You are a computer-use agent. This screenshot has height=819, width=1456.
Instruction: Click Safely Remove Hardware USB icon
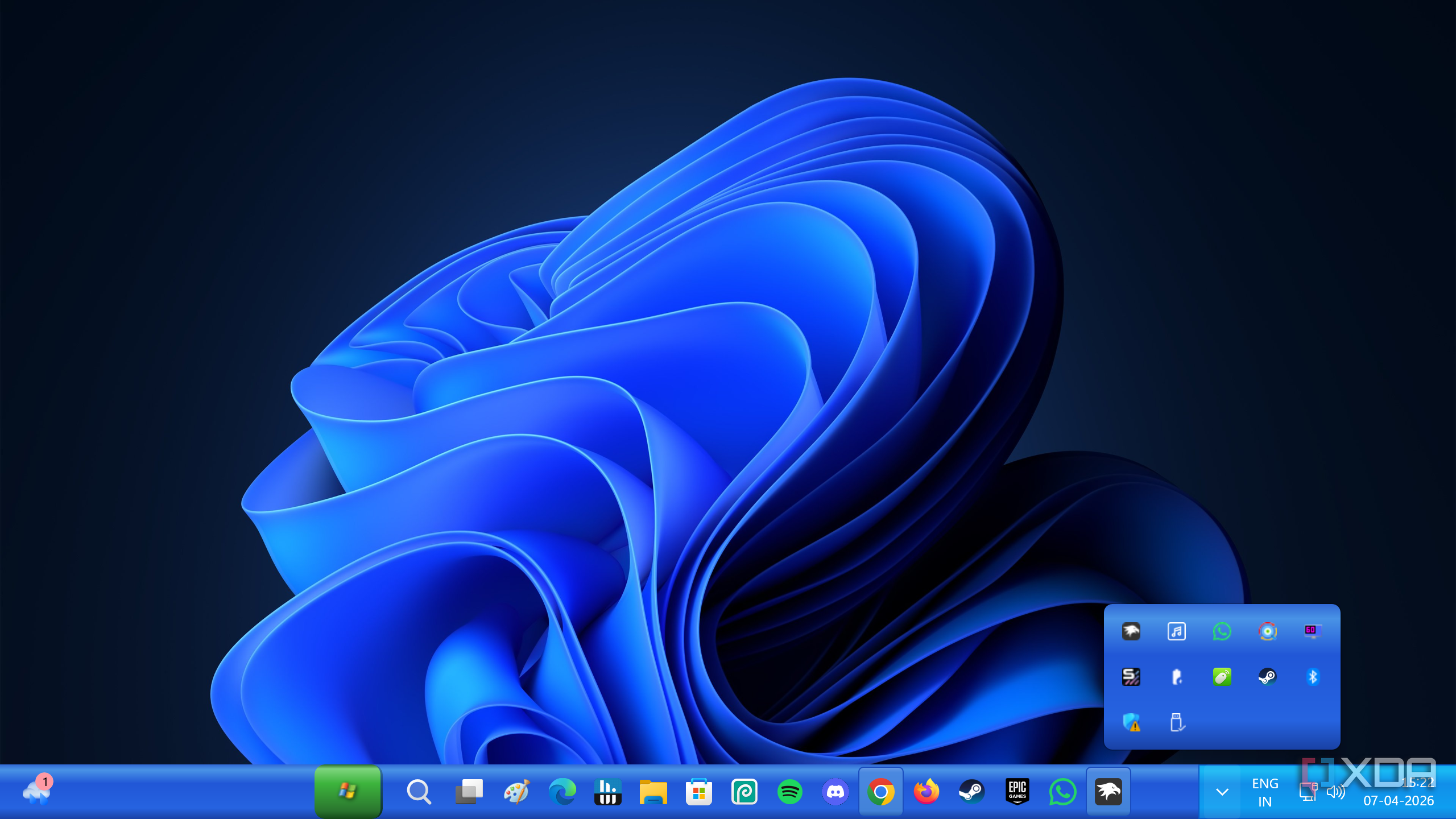click(x=1177, y=722)
